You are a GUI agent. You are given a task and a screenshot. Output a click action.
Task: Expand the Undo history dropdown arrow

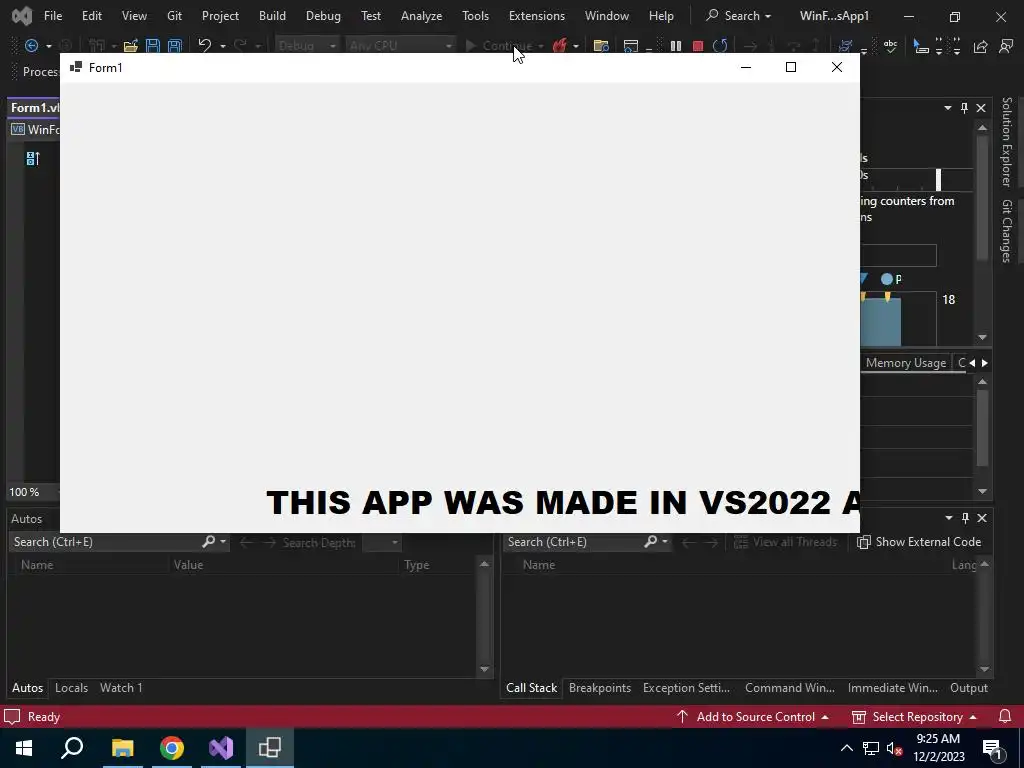tap(223, 46)
